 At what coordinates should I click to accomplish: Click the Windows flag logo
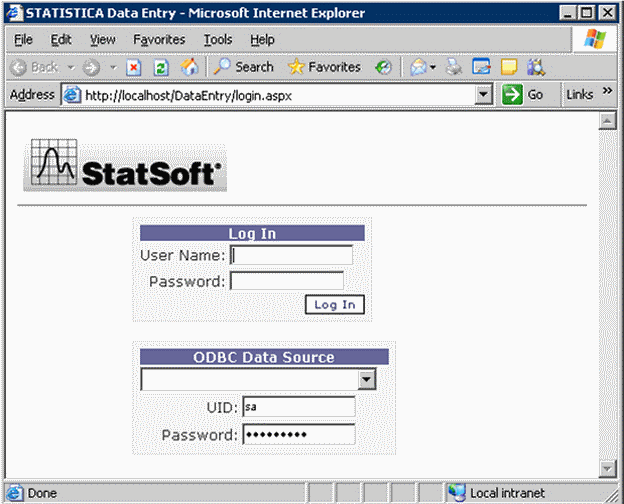(595, 39)
